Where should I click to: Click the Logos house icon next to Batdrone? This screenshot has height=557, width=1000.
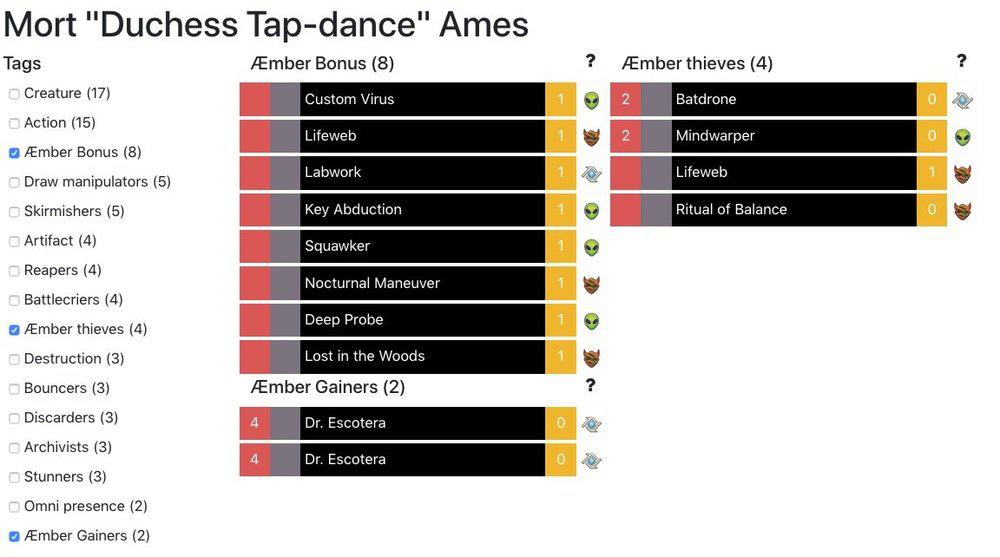(x=962, y=100)
